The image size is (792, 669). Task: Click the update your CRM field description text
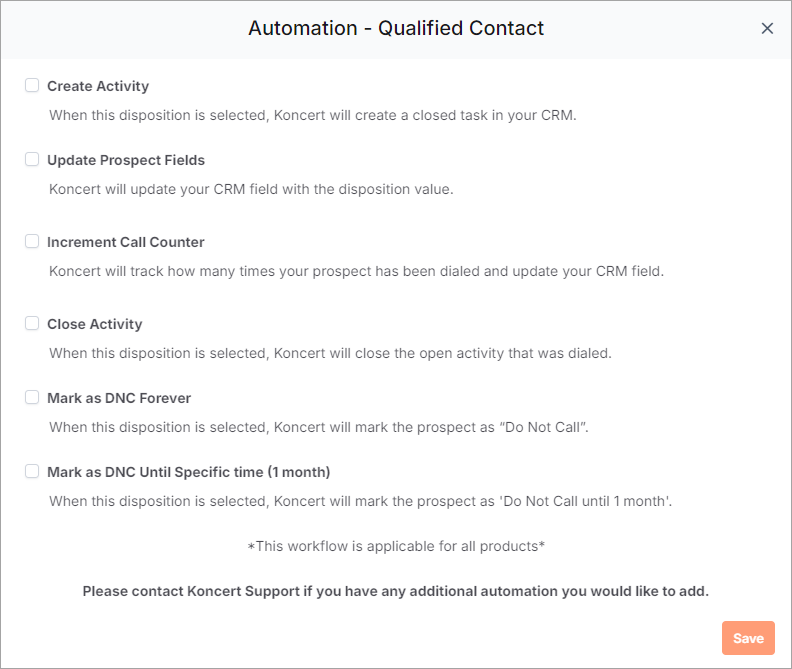point(251,189)
